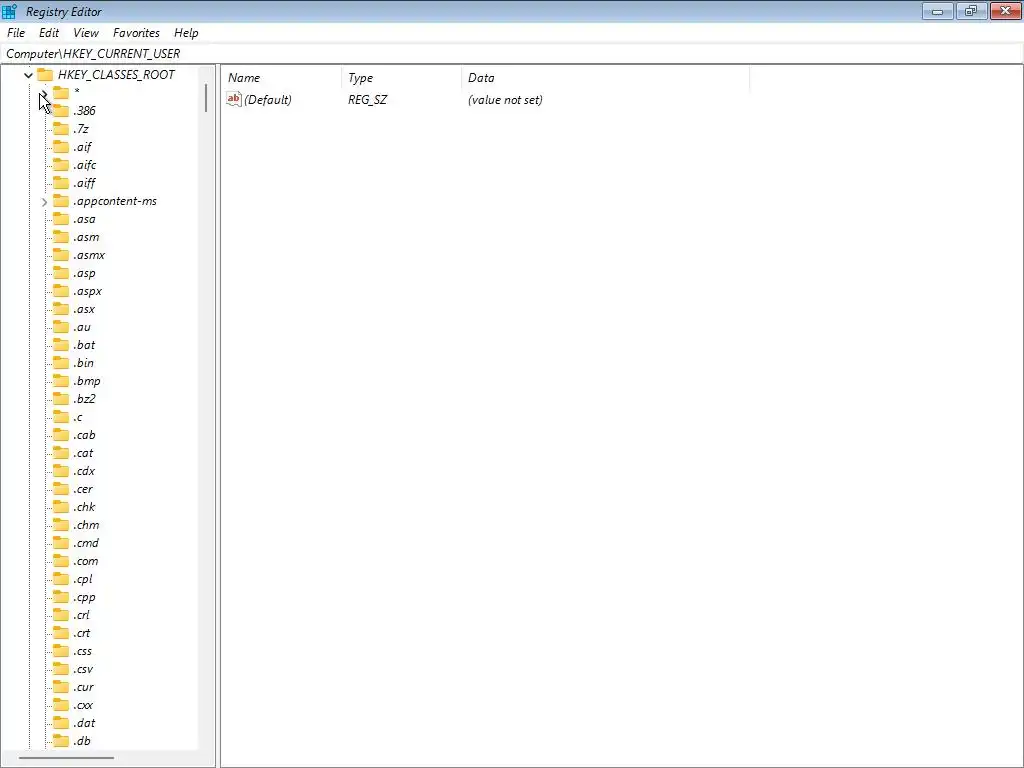Select the .cxx registry key

[83, 705]
